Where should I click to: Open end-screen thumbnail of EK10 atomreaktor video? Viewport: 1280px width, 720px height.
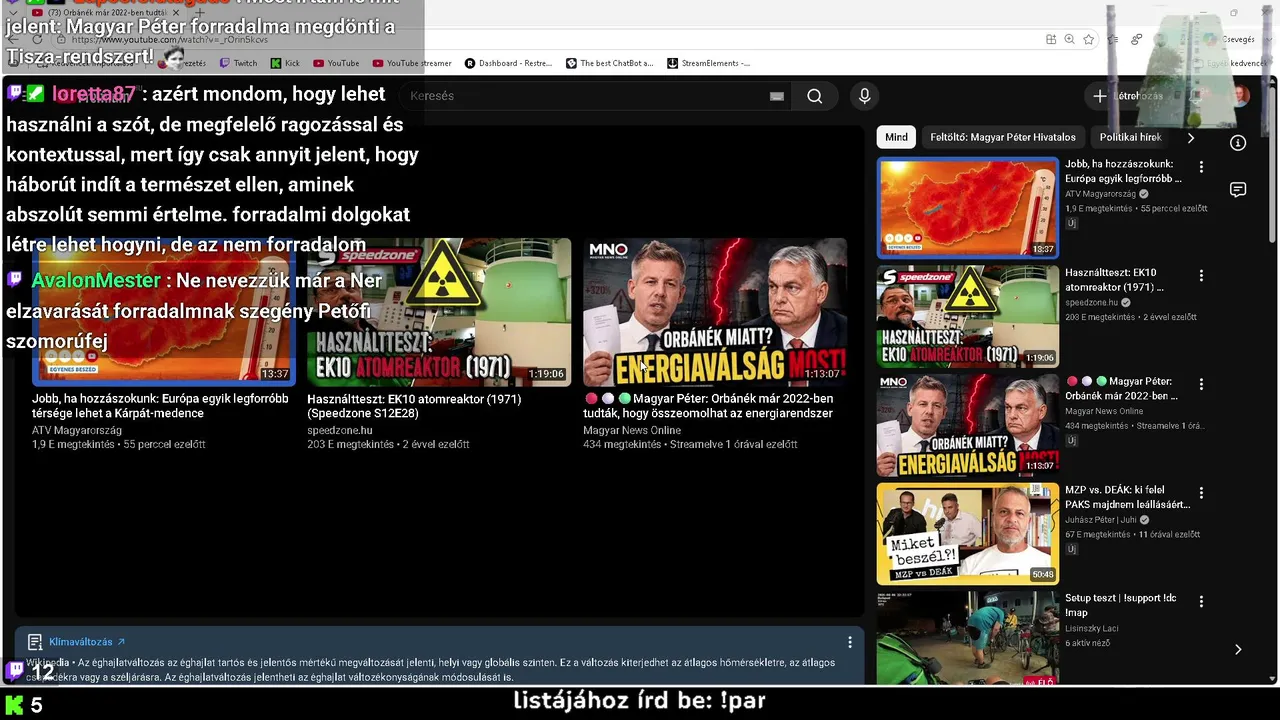pyautogui.click(x=439, y=311)
